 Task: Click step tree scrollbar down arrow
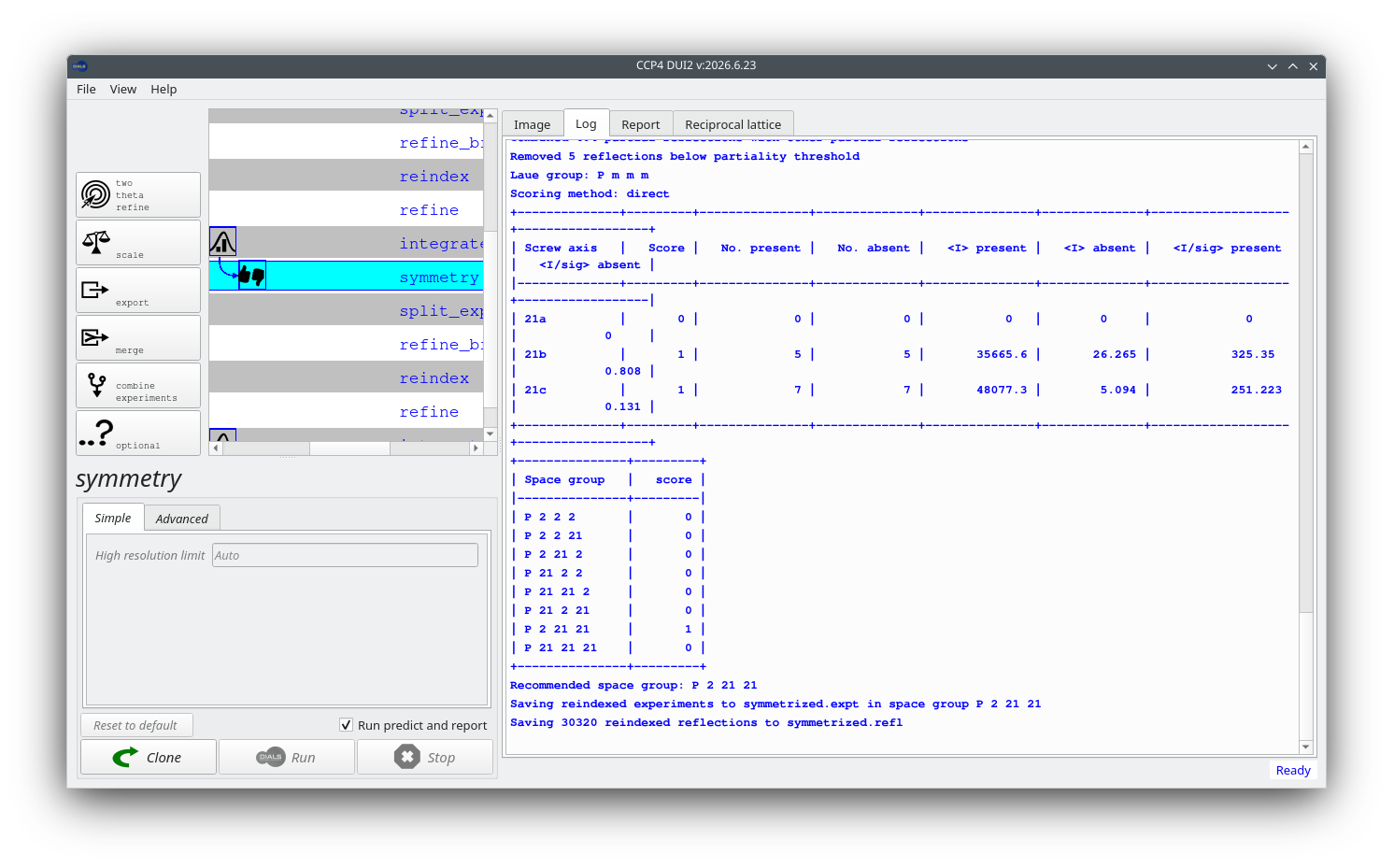491,434
